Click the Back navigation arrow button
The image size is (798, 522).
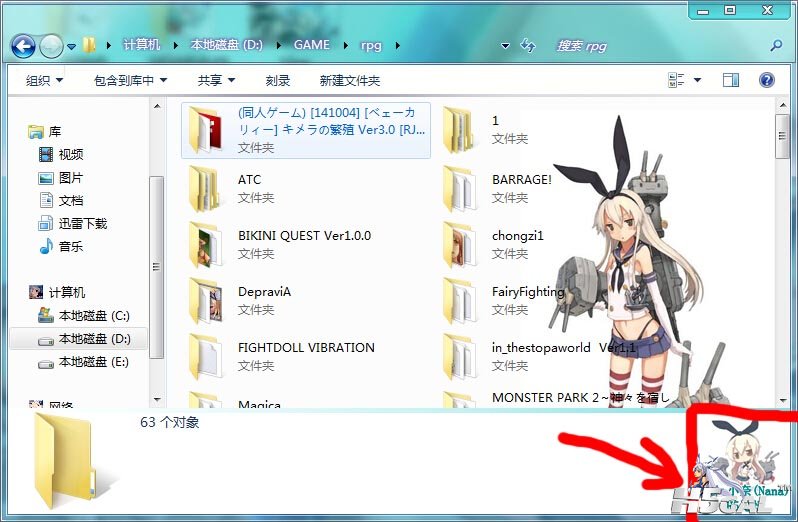coord(23,46)
